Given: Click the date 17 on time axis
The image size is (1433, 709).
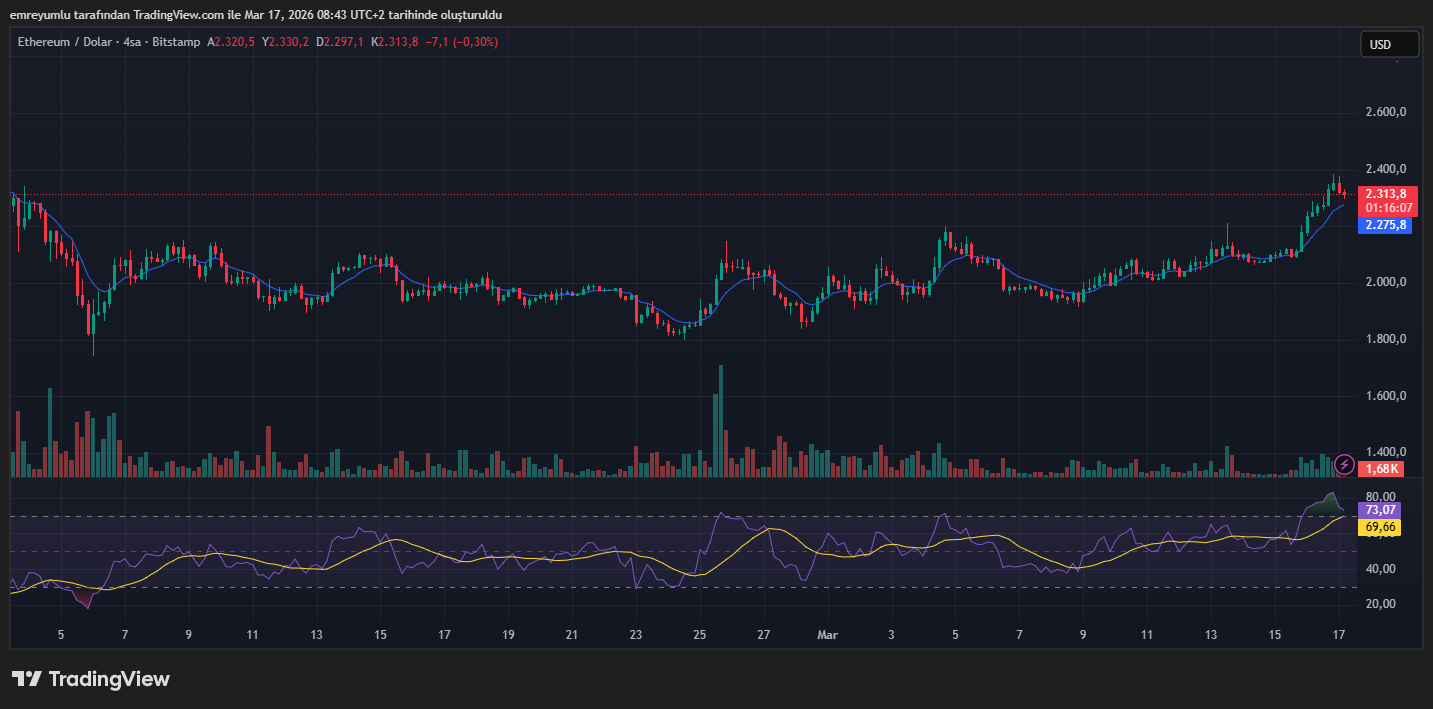Looking at the screenshot, I should 1339,635.
